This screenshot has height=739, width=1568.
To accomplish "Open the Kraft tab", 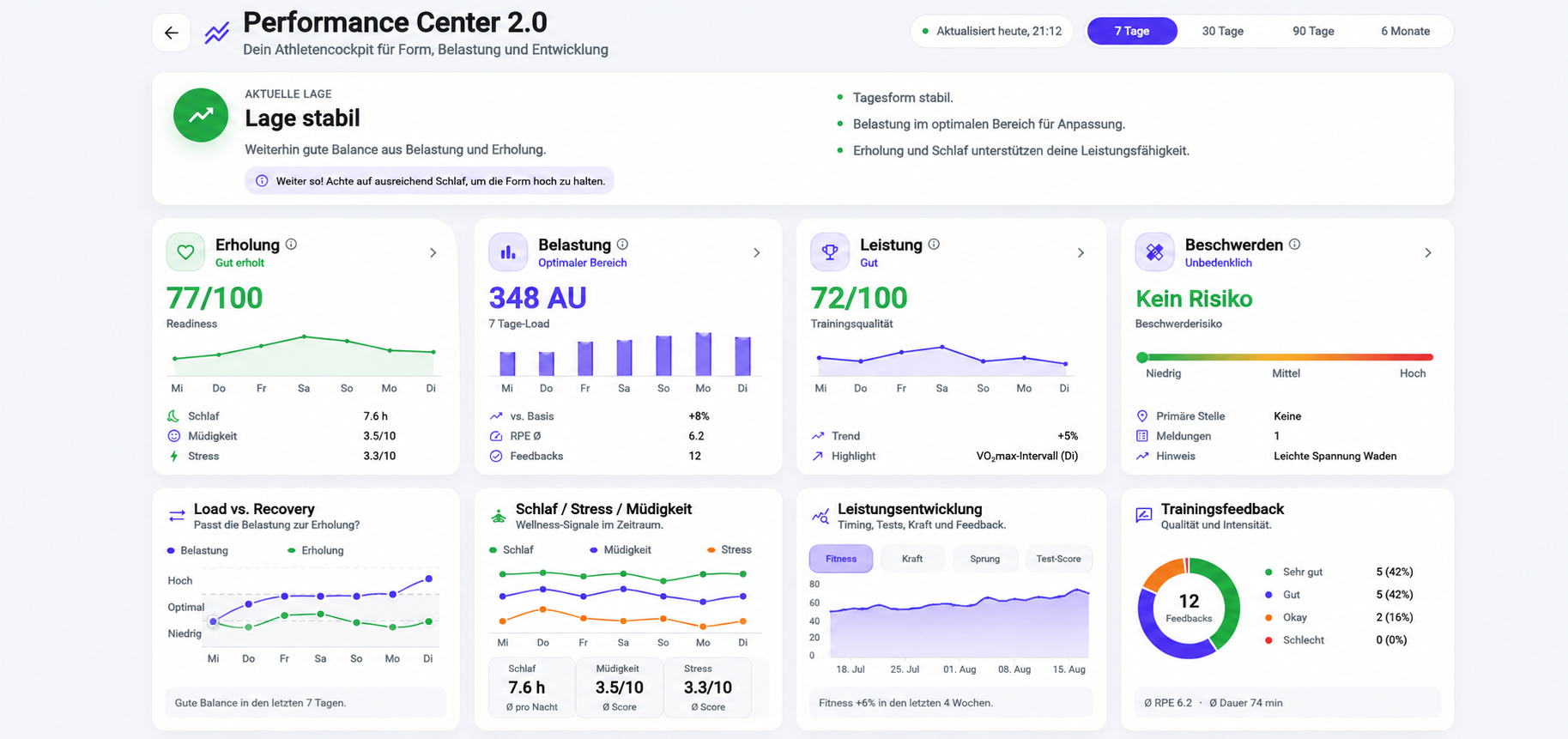I will (912, 559).
